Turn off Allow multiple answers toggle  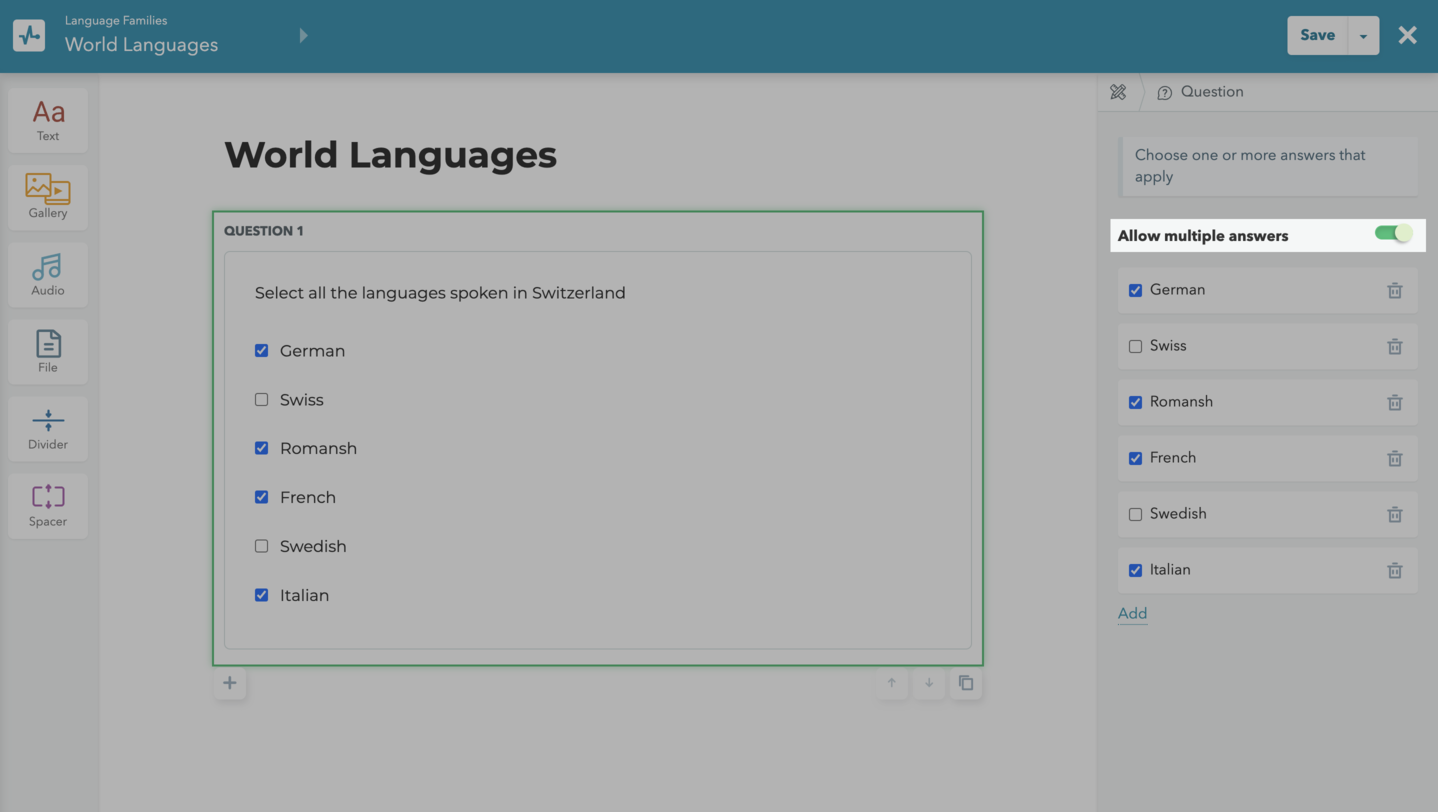tap(1393, 234)
